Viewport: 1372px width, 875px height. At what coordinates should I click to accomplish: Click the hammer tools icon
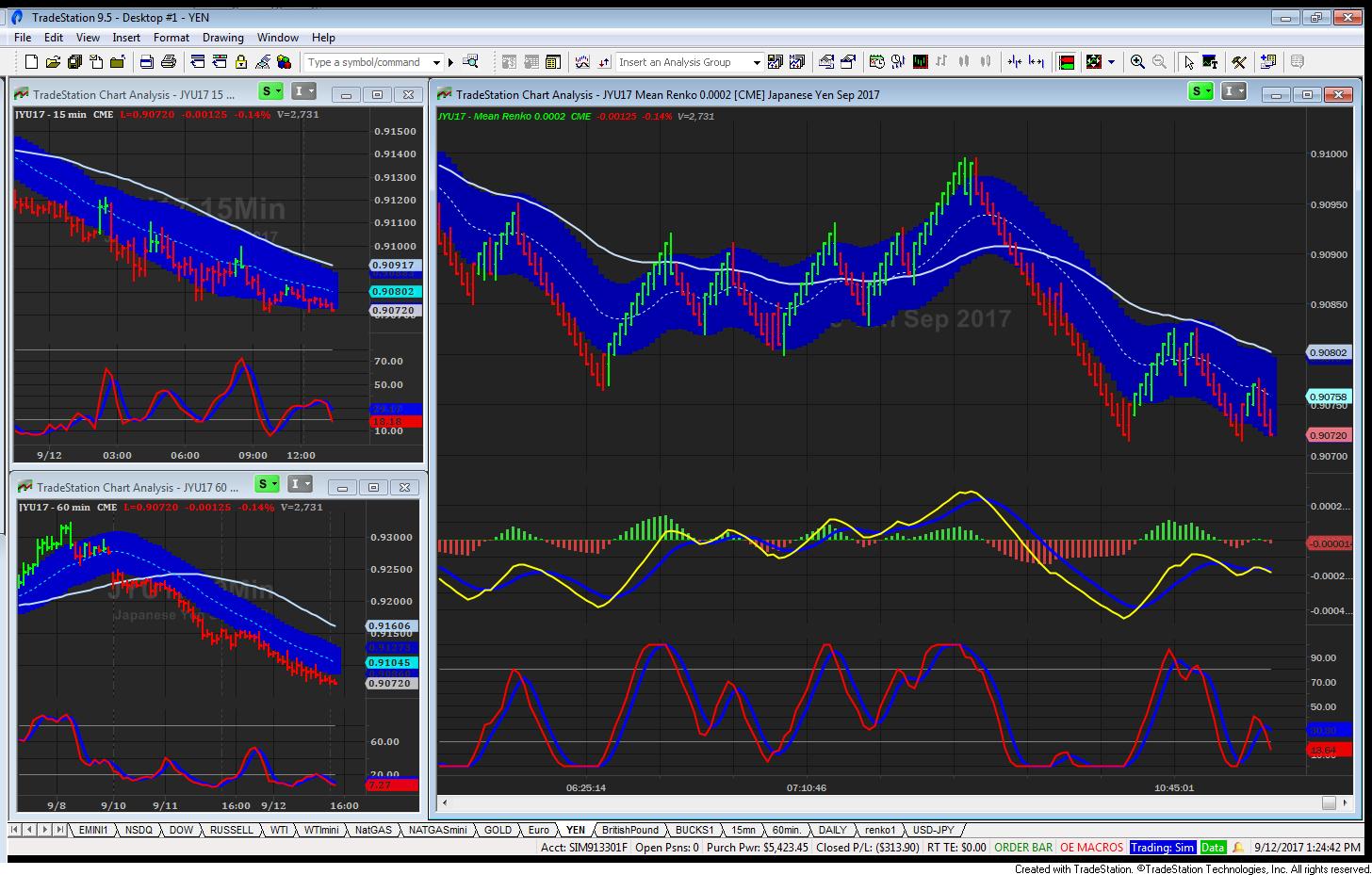click(x=1239, y=62)
